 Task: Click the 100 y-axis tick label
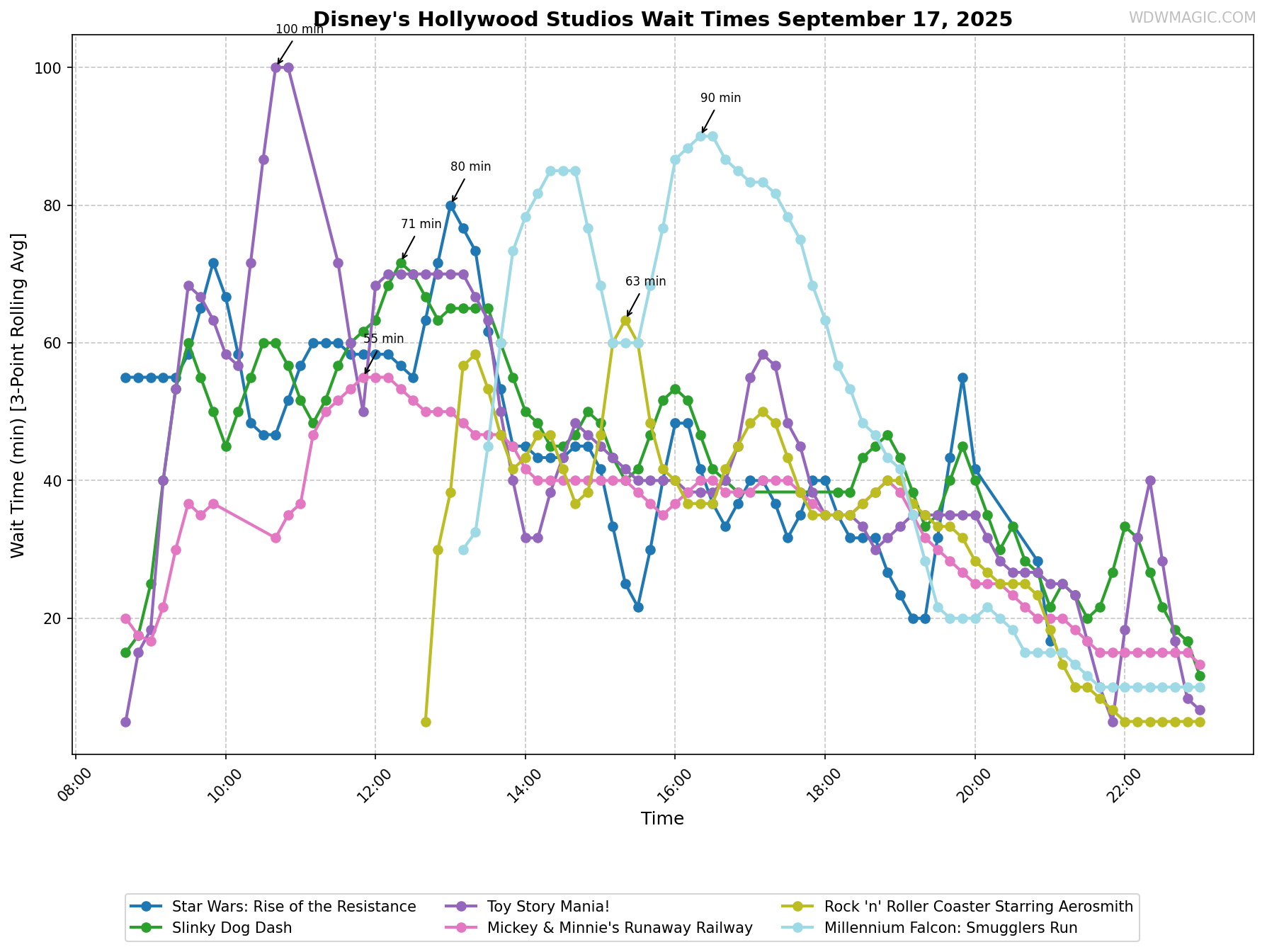point(50,68)
